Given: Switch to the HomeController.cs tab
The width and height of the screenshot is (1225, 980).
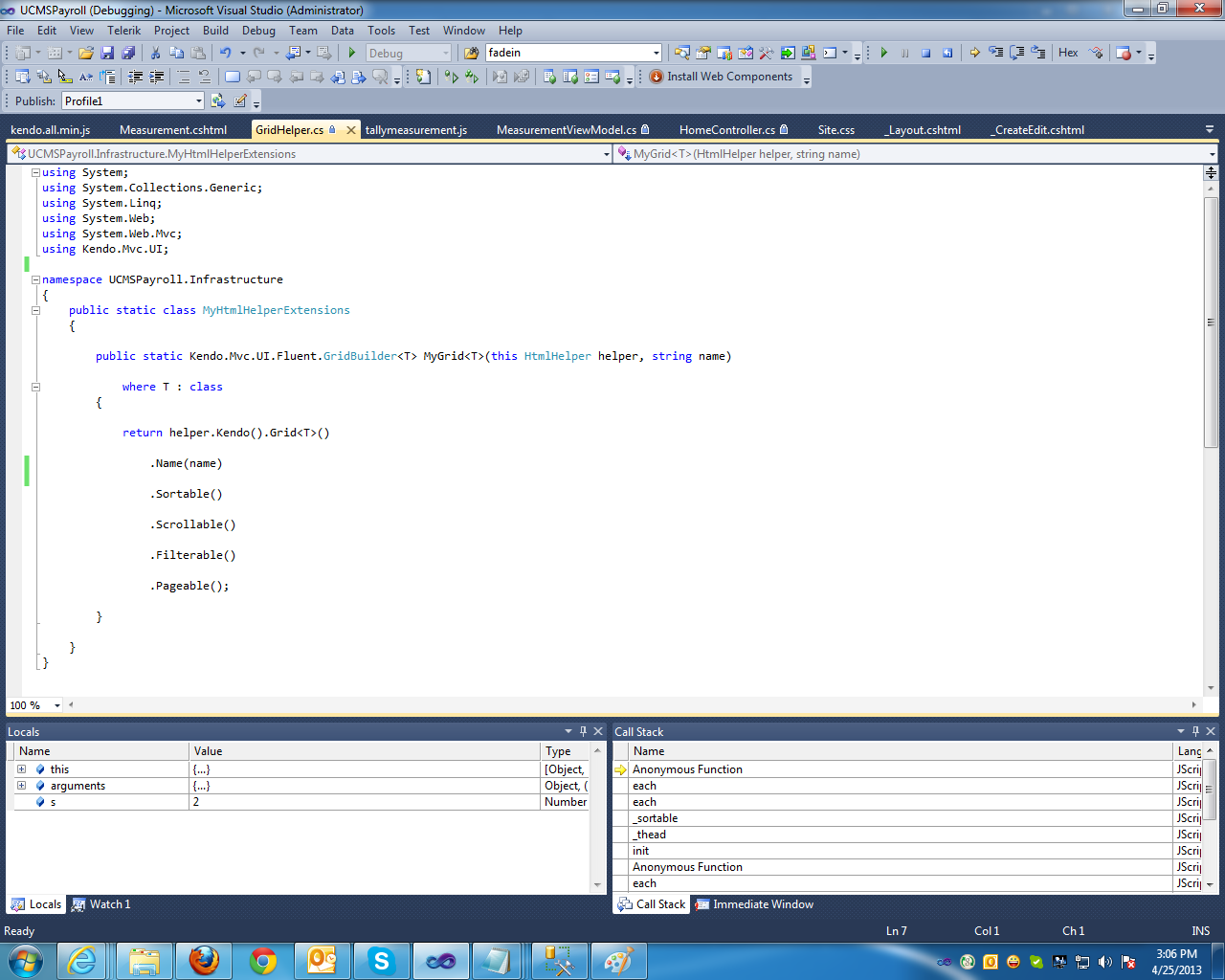Looking at the screenshot, I should click(x=726, y=130).
